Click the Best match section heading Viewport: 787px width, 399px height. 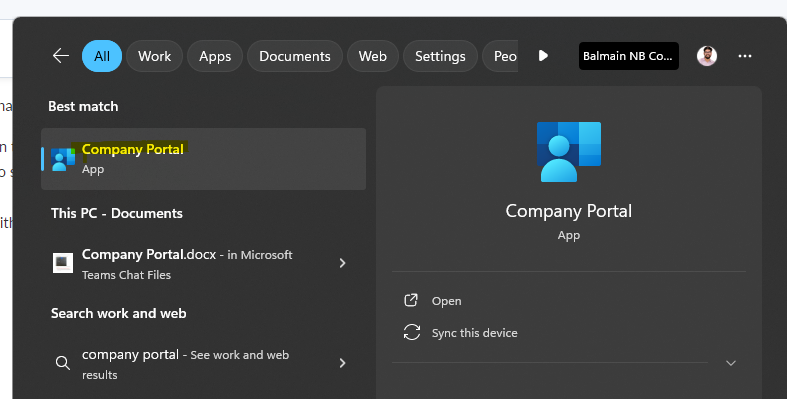[83, 106]
